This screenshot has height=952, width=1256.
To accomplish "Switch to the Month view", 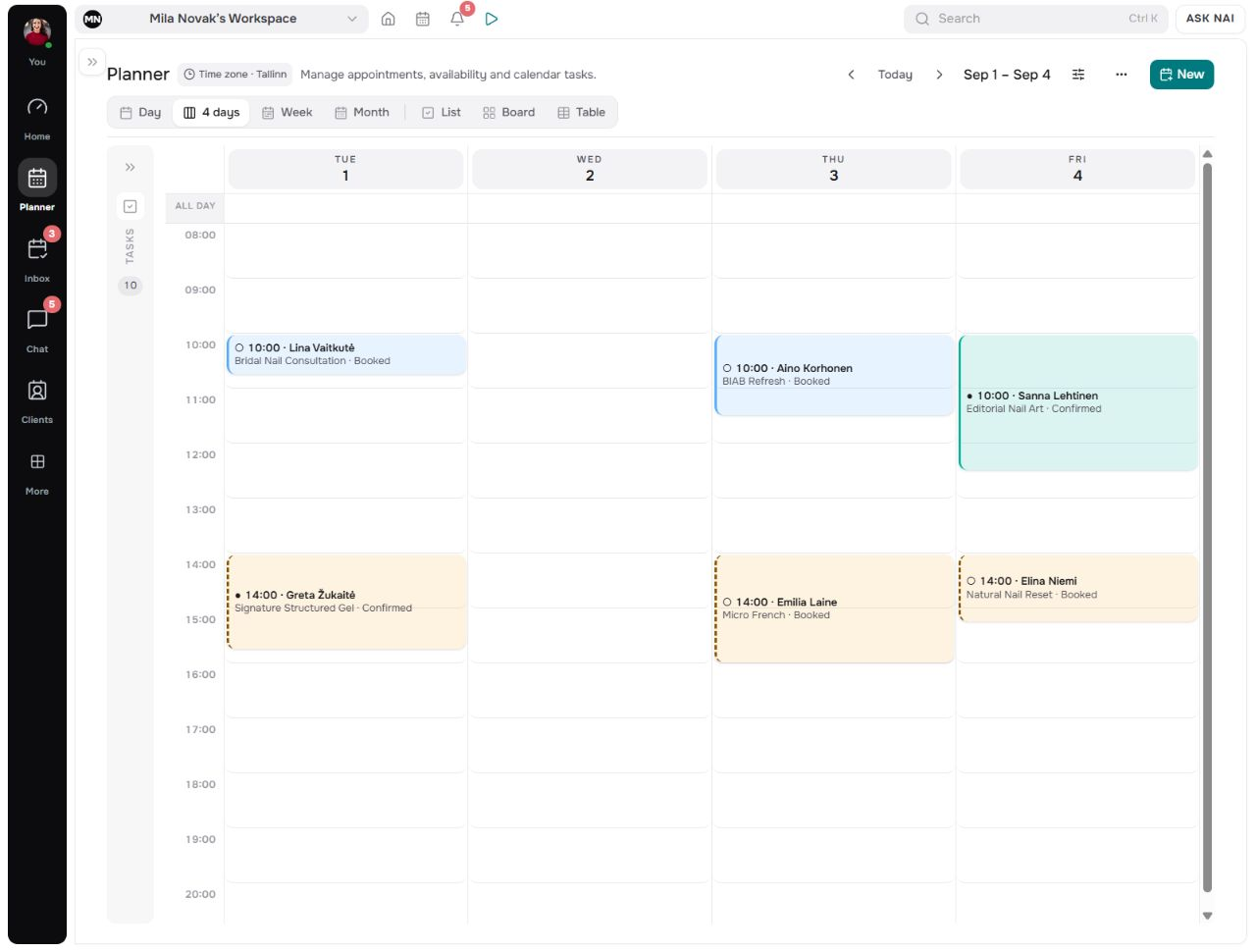I will point(362,113).
